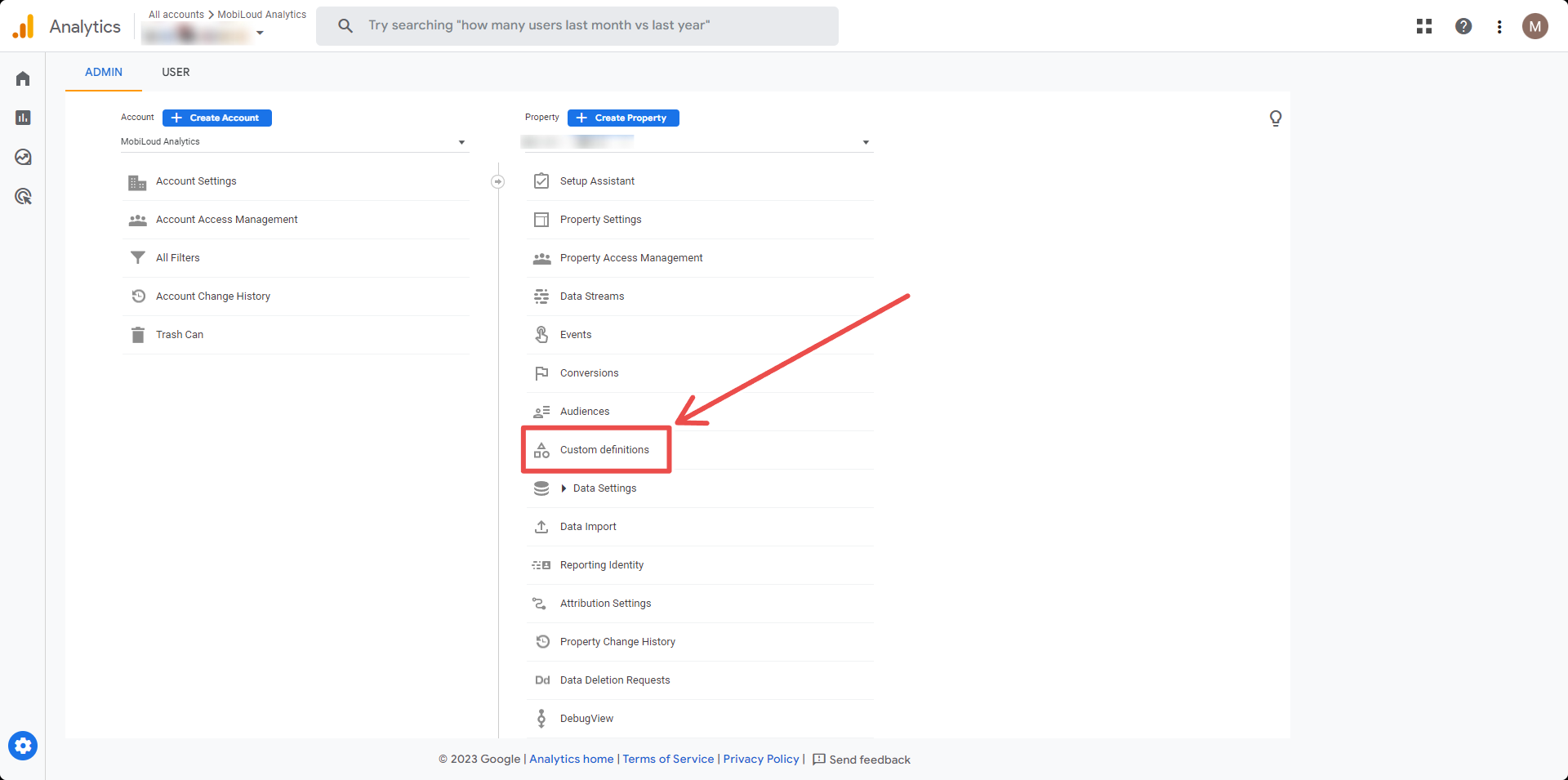This screenshot has width=1568, height=780.
Task: Open the Google apps grid icon
Action: tap(1424, 26)
